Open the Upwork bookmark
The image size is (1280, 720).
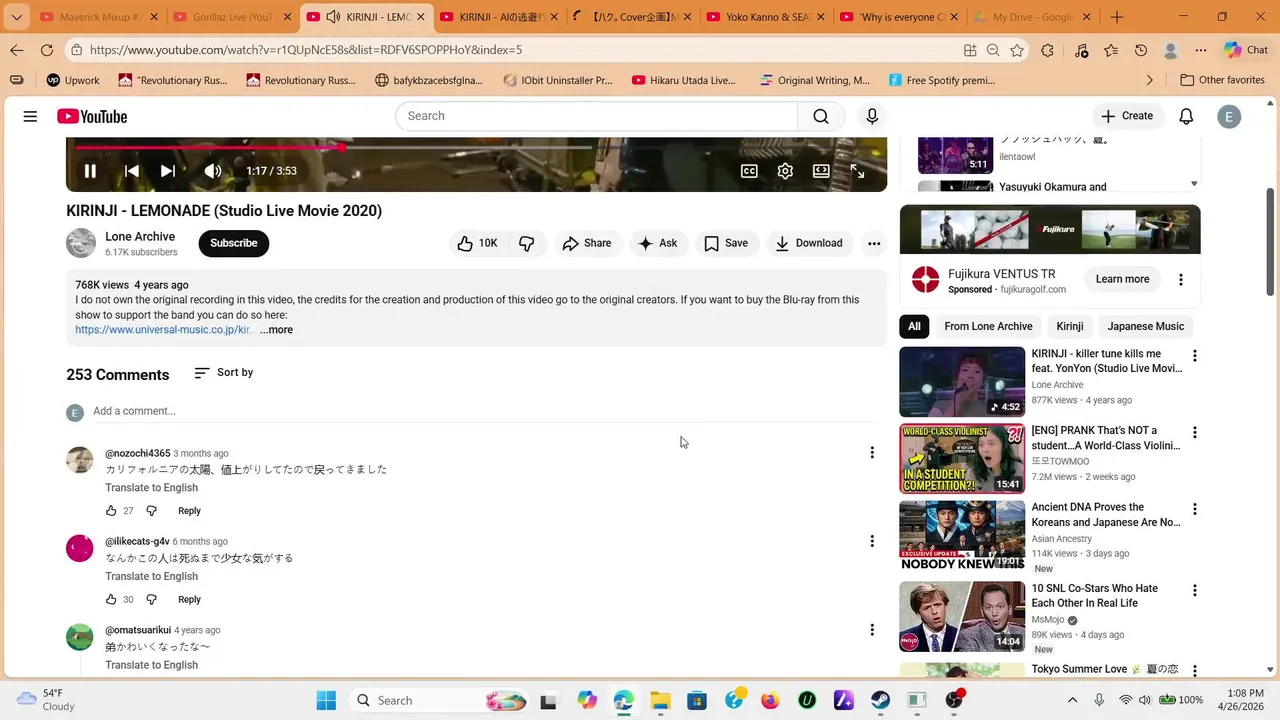72,80
